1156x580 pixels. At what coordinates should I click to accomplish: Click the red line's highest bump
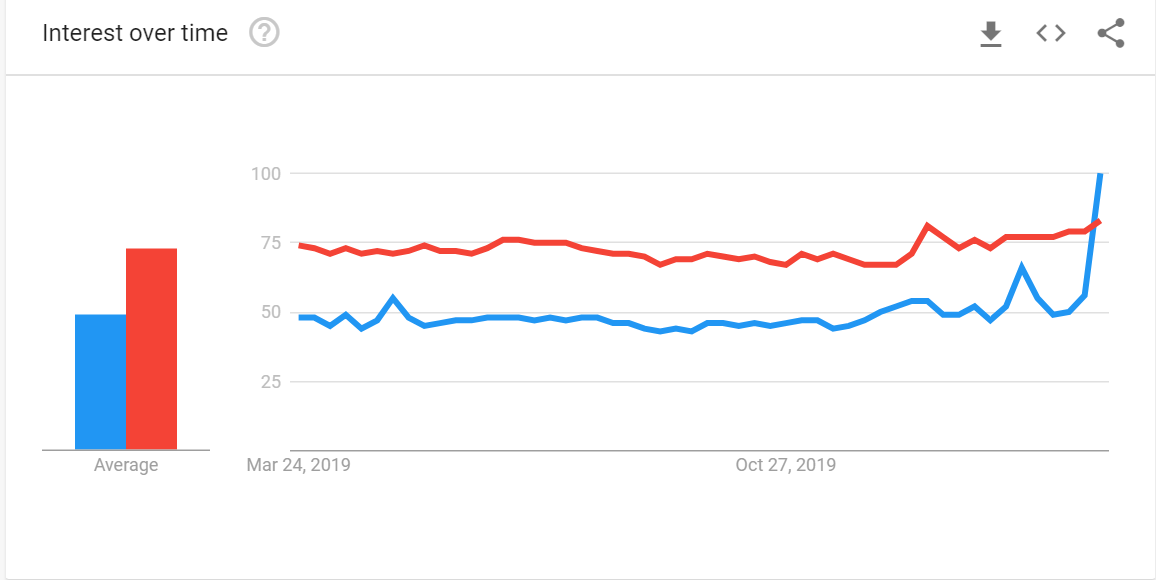928,226
